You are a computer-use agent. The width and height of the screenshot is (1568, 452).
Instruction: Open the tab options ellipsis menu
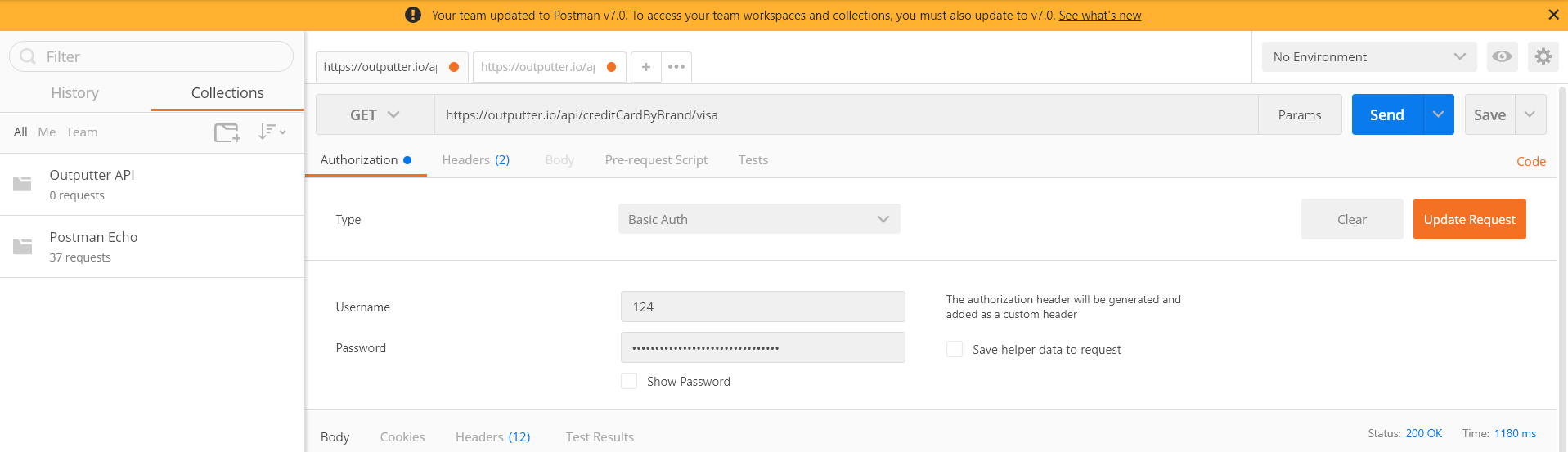tap(676, 67)
